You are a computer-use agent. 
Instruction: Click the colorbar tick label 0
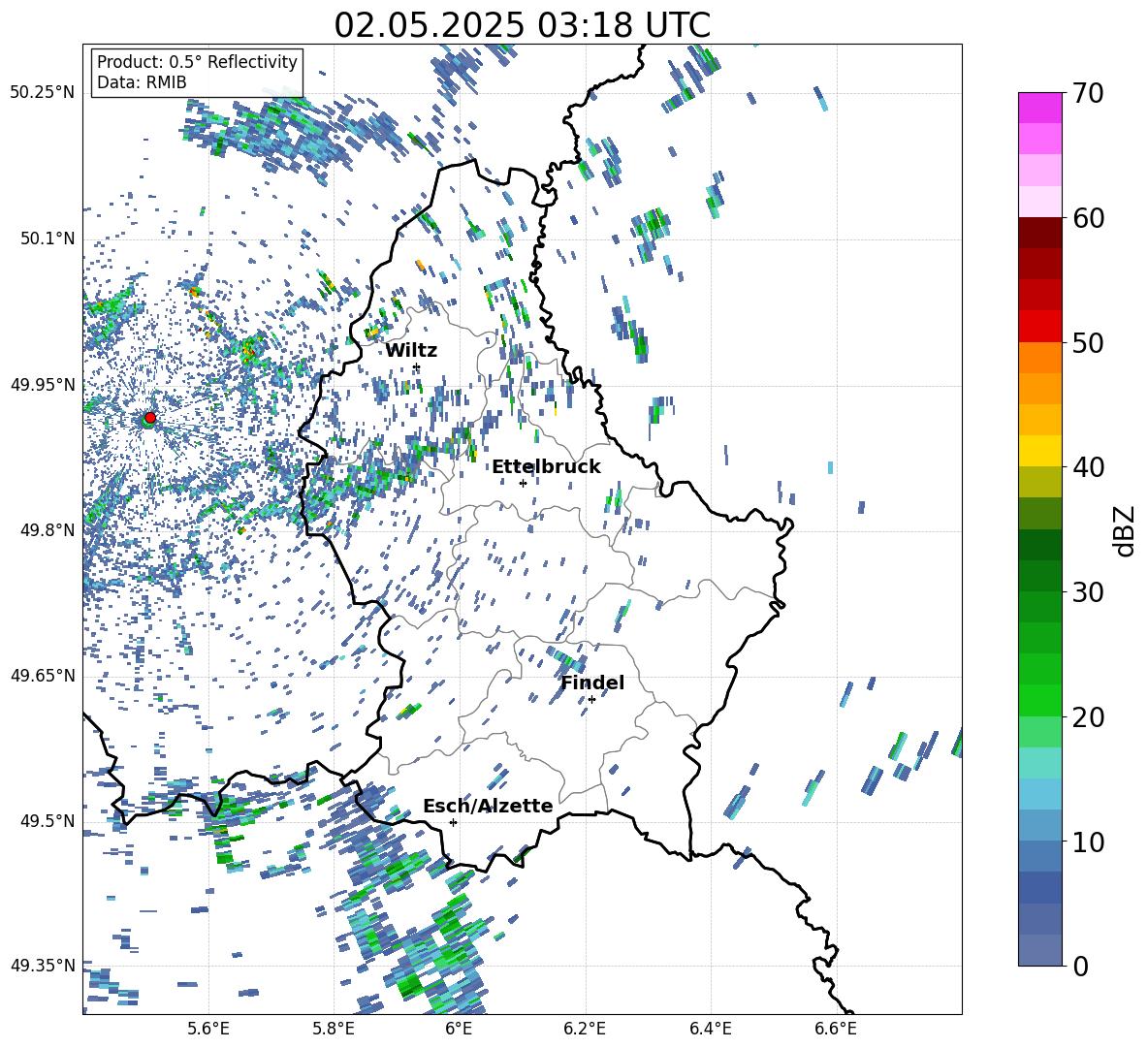click(1081, 967)
